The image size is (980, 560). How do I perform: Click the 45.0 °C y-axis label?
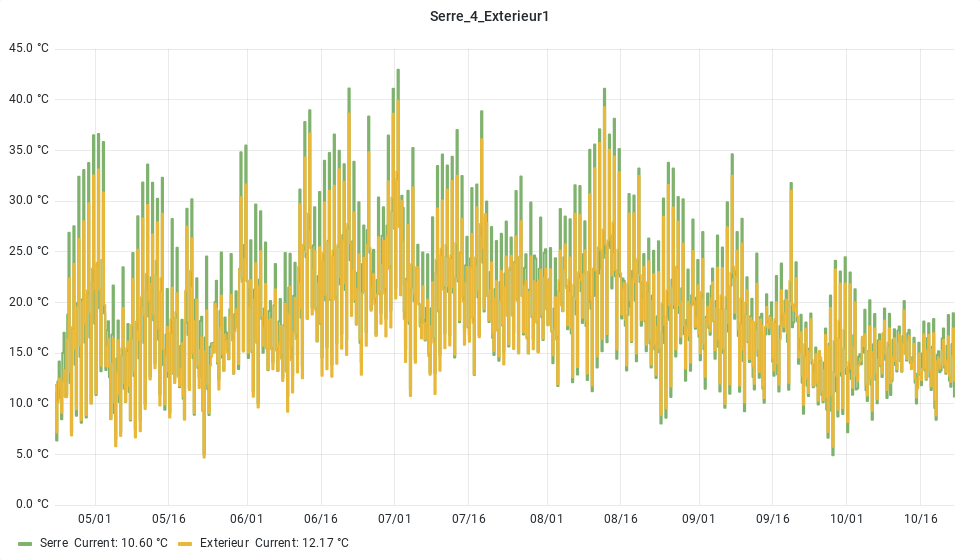[x=29, y=48]
